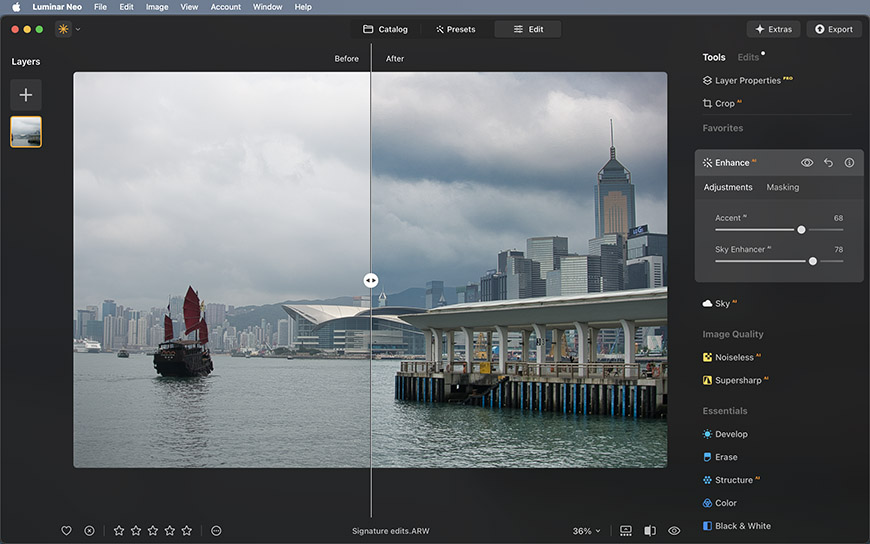The image size is (870, 544).
Task: Rate photo two stars
Action: click(x=136, y=531)
